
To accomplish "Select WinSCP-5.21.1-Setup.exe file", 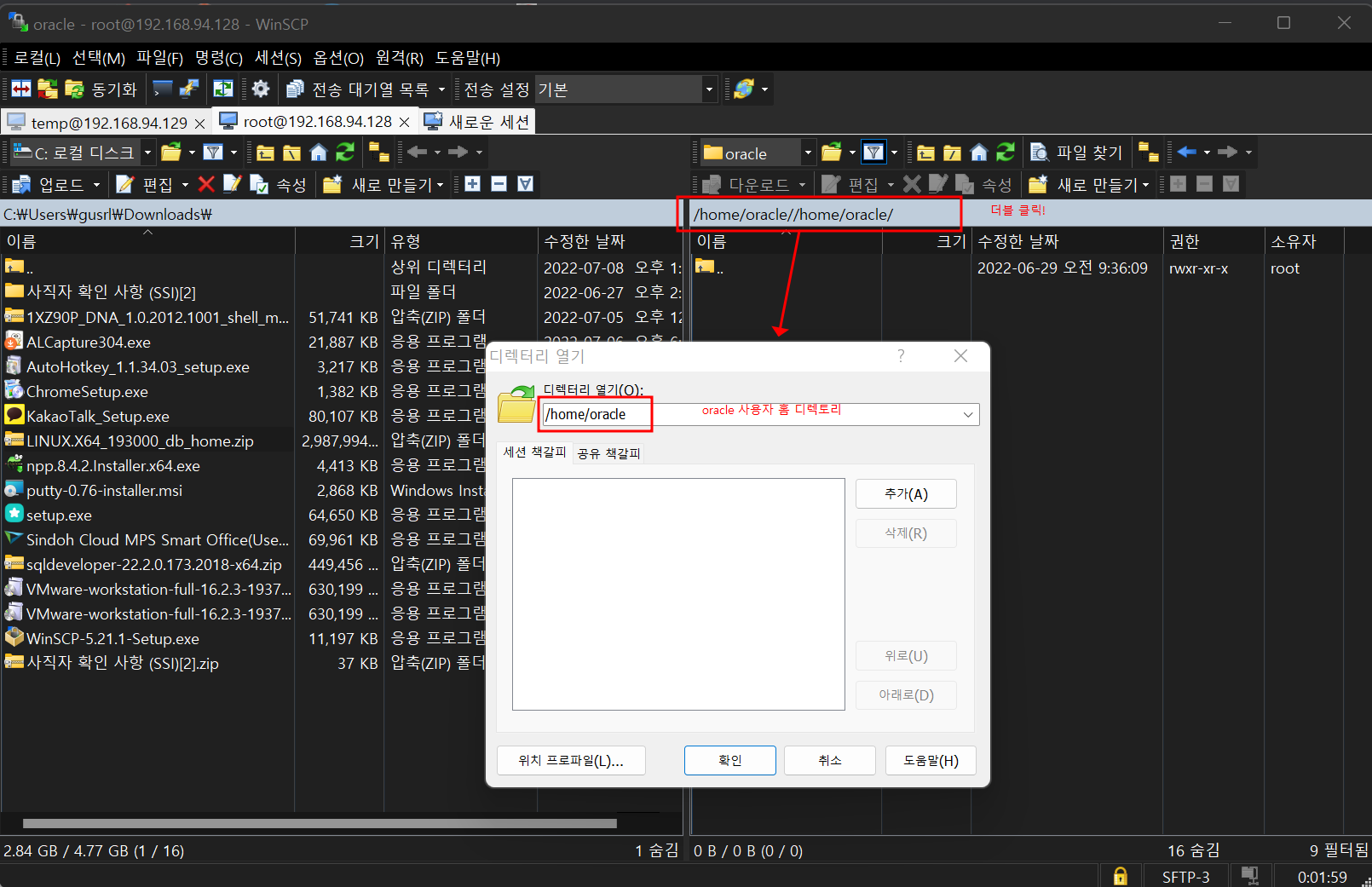I will [x=112, y=638].
